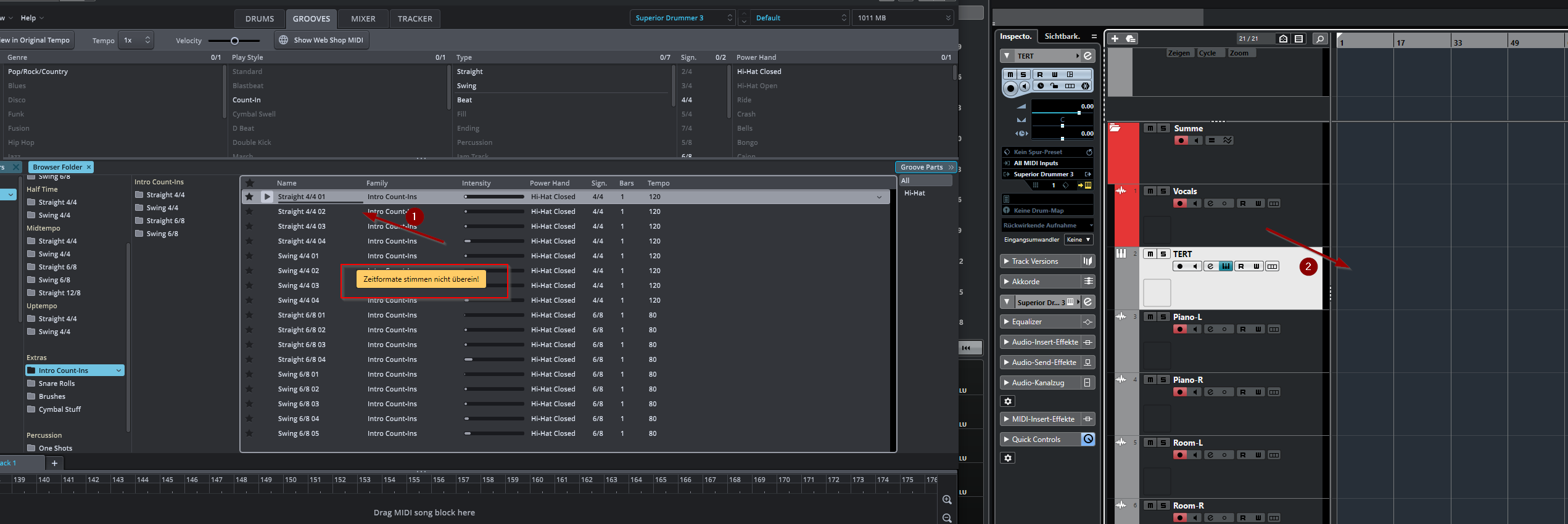Zoom out the song track timeline
Image resolution: width=1568 pixels, height=524 pixels.
click(947, 518)
